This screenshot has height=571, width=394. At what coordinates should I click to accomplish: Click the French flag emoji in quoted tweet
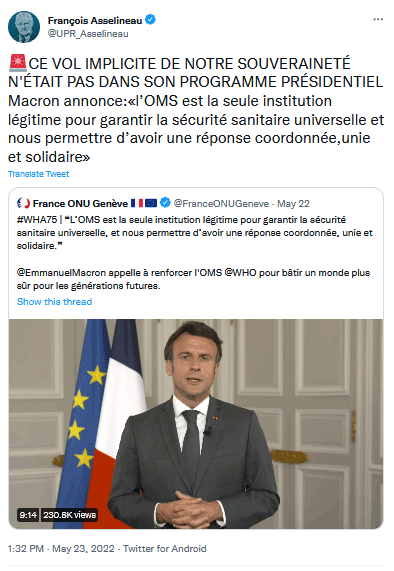[137, 203]
